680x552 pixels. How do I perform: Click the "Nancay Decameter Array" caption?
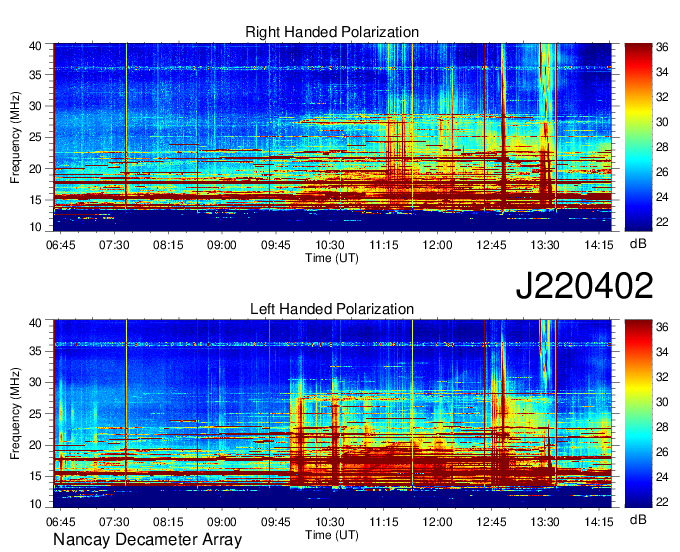pyautogui.click(x=147, y=539)
